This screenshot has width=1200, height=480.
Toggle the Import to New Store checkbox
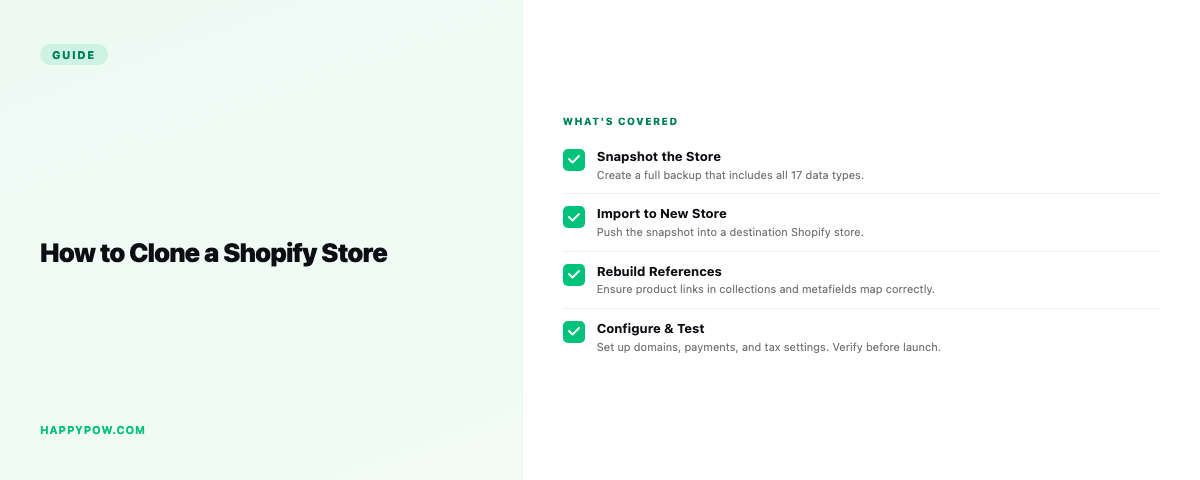click(574, 217)
